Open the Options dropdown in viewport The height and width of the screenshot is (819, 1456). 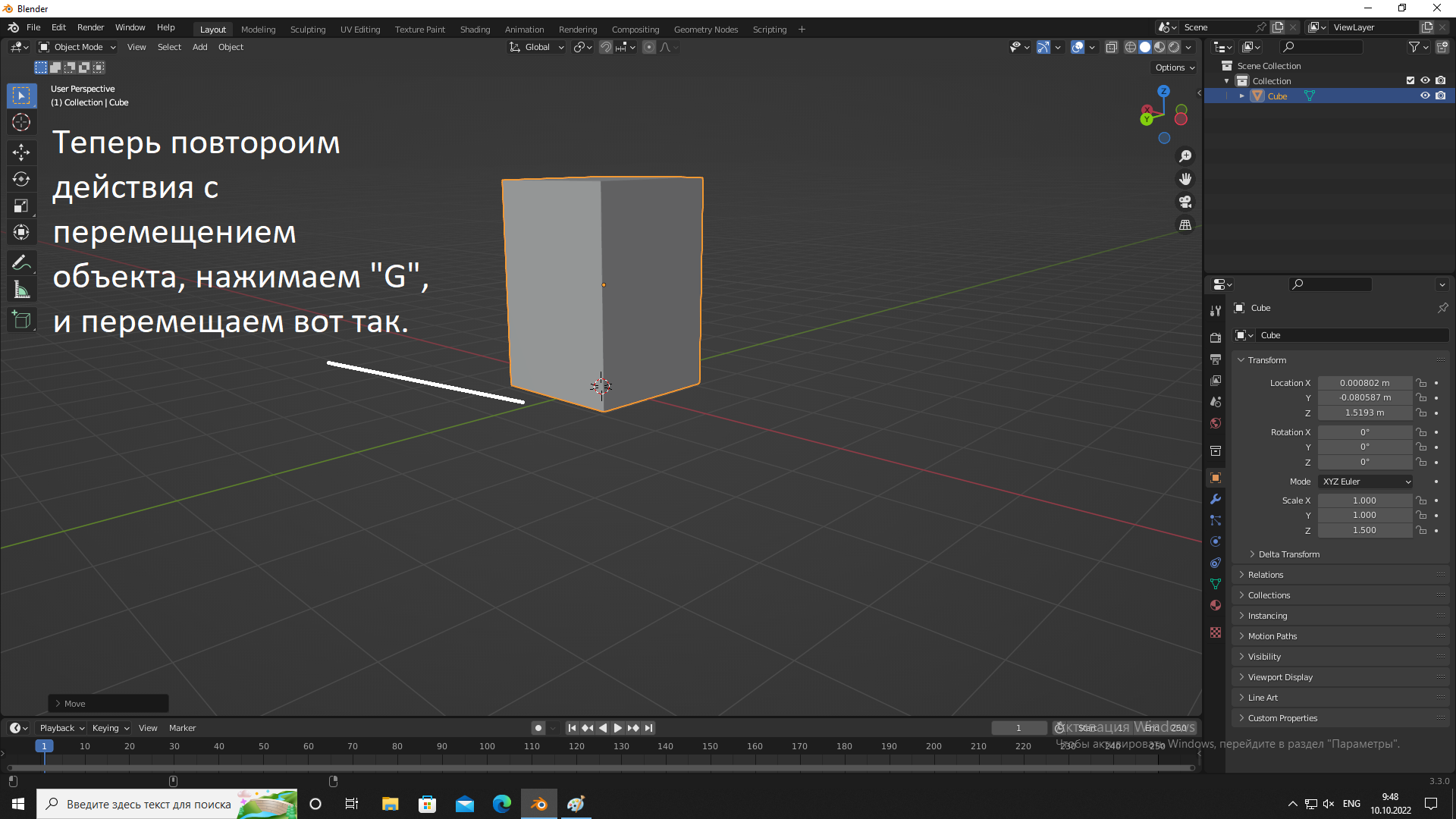tap(1174, 67)
